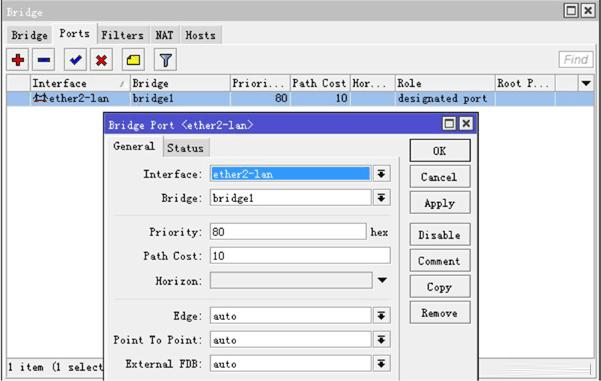Expand the Bridge dropdown list

pyautogui.click(x=381, y=198)
